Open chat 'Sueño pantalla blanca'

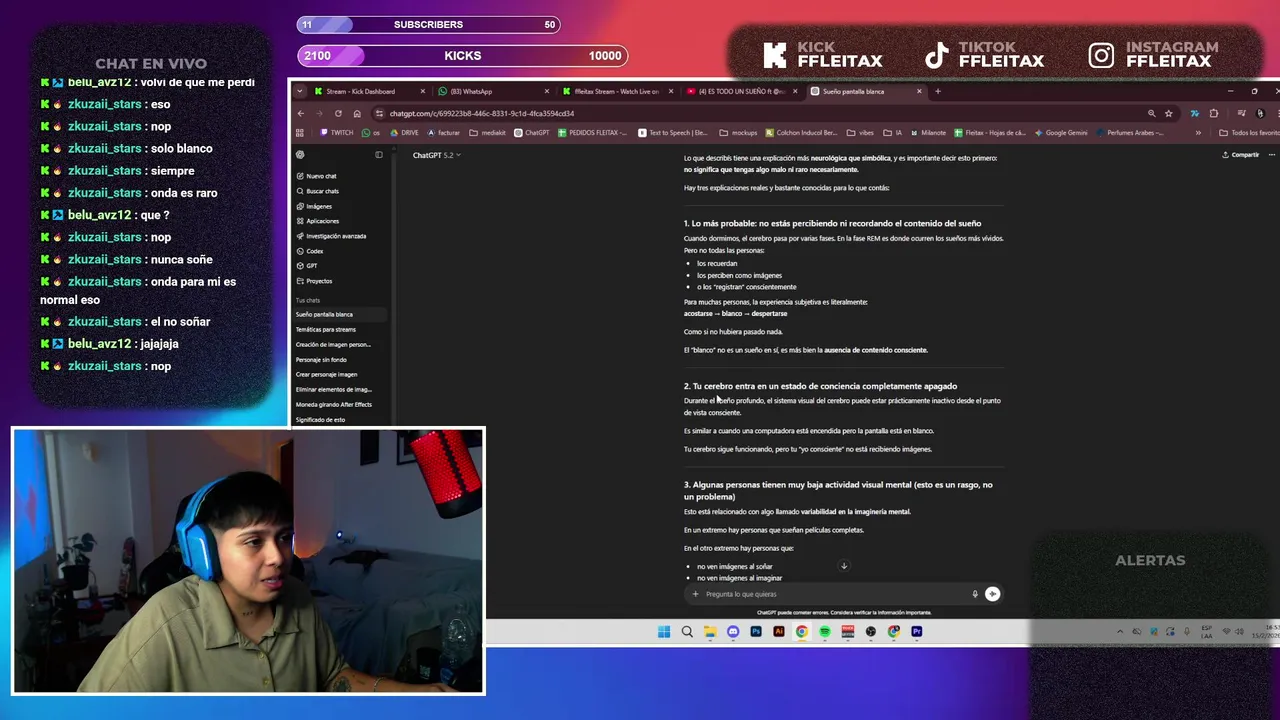click(x=339, y=314)
